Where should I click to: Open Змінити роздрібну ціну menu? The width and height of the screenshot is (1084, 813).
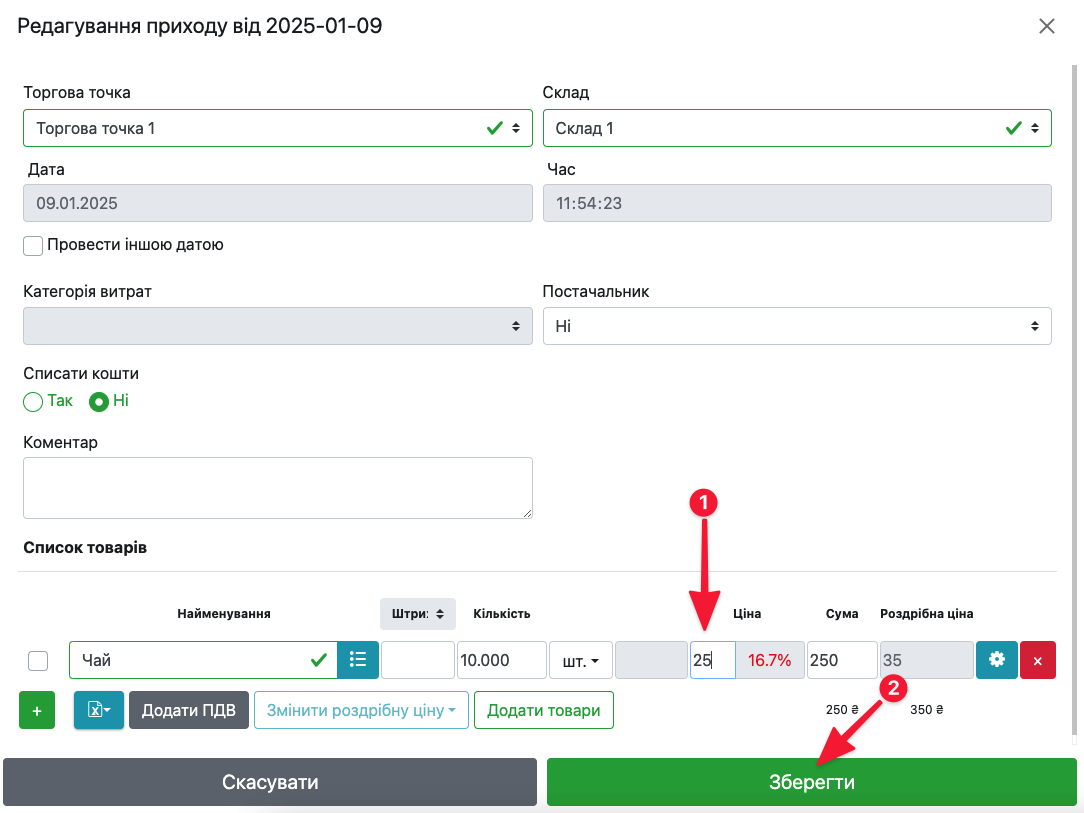click(360, 710)
